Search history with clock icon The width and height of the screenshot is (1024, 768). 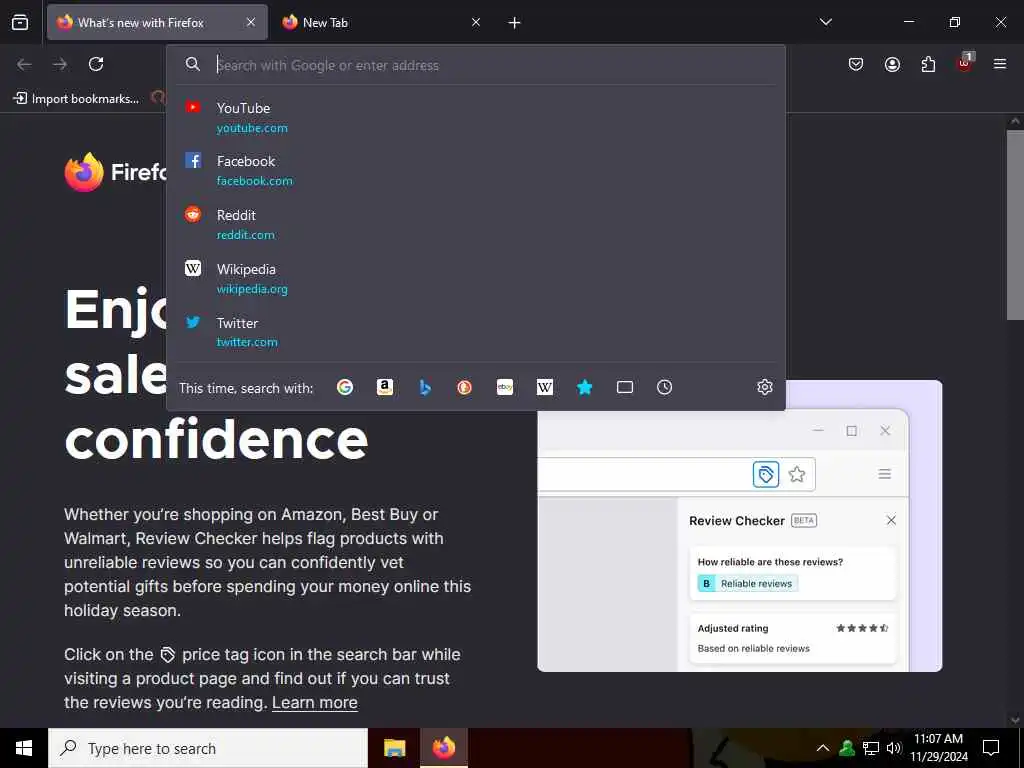[x=664, y=387]
